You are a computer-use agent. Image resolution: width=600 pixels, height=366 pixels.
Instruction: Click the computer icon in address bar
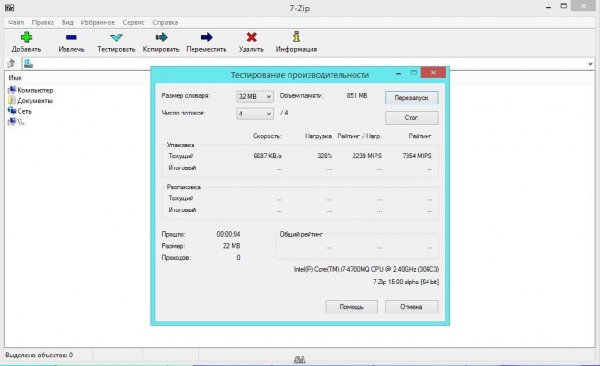[28, 64]
